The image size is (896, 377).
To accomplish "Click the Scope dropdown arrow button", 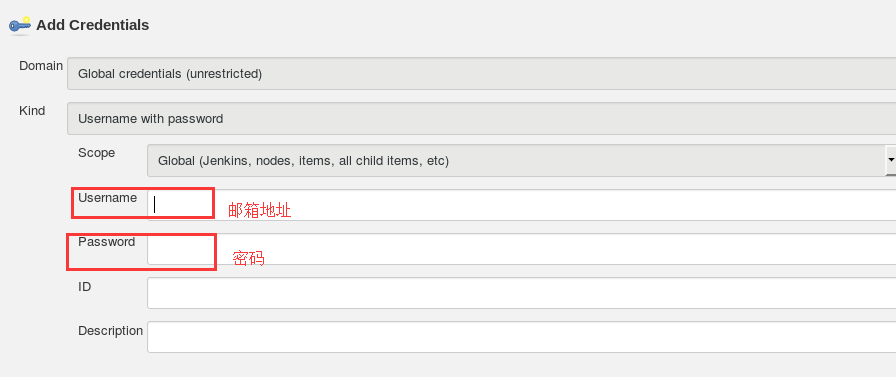I will tap(890, 161).
